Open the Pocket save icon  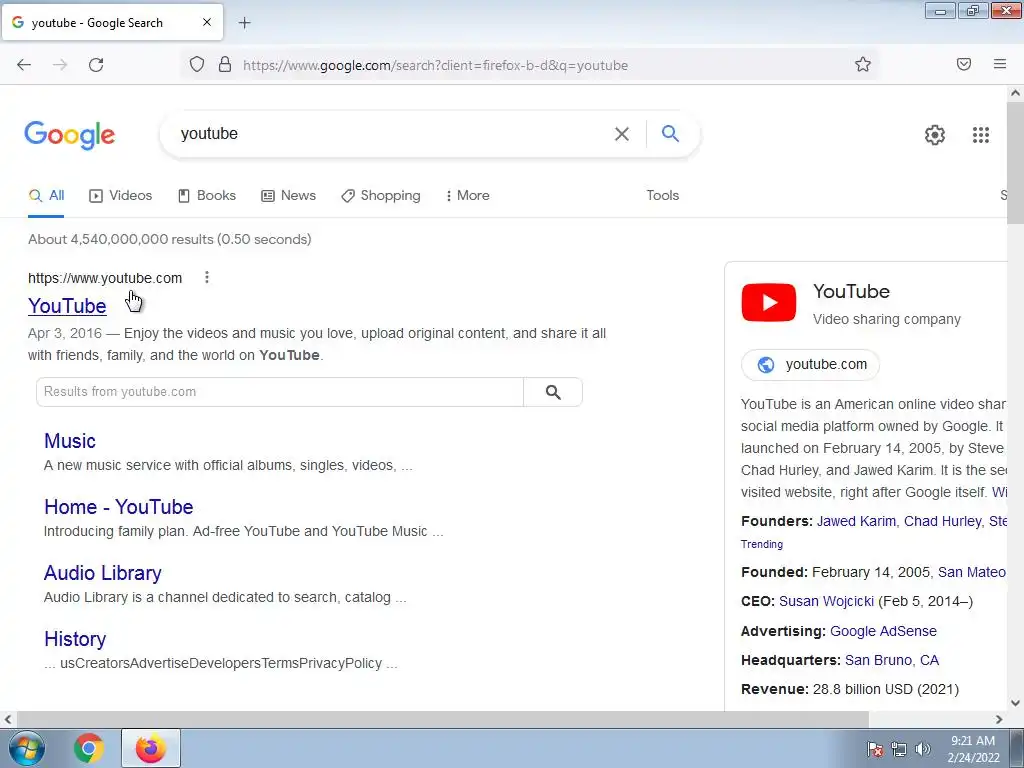[x=964, y=64]
